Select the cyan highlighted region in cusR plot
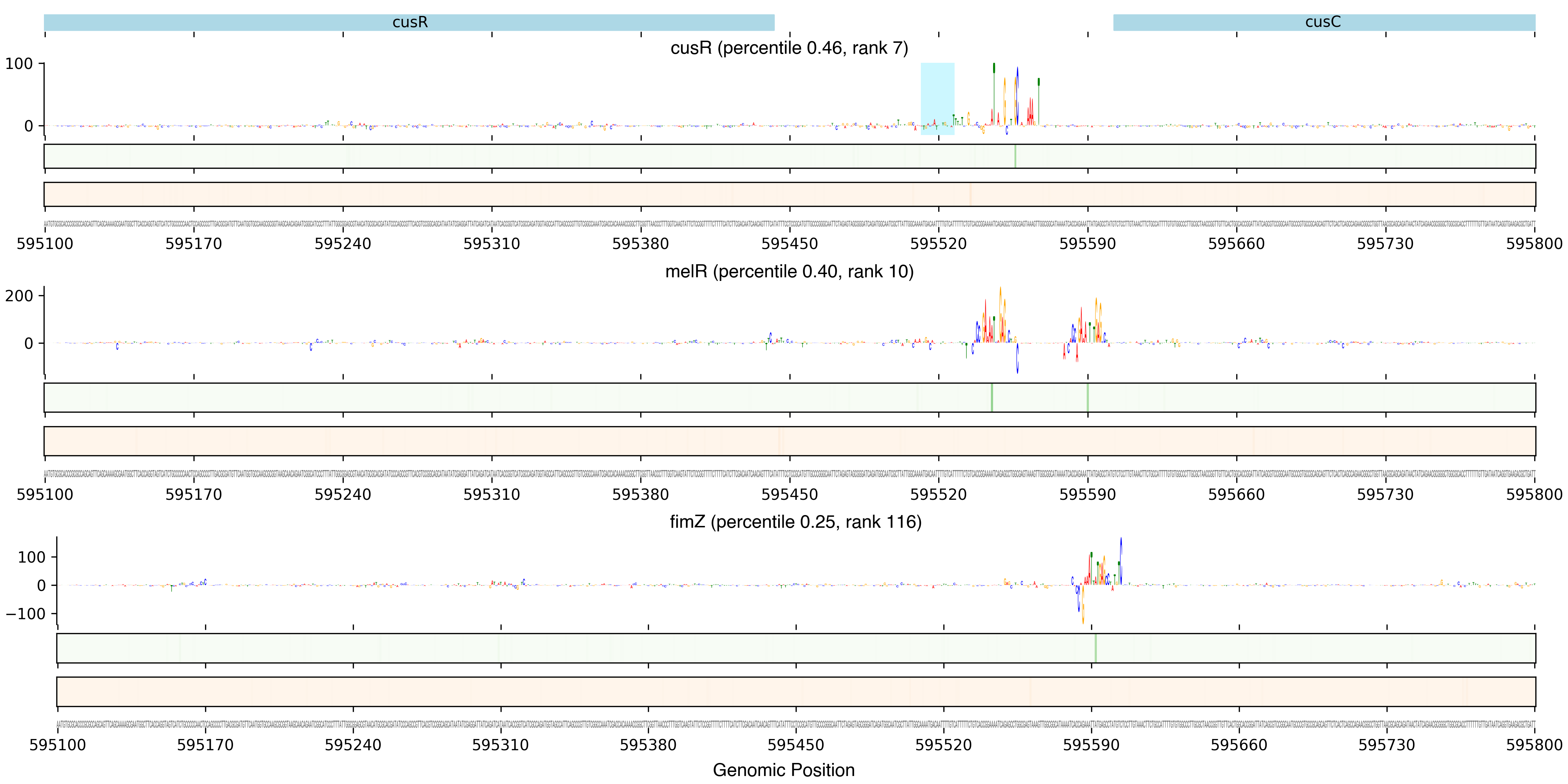Screen dimensions: 1568x784 [x=938, y=99]
